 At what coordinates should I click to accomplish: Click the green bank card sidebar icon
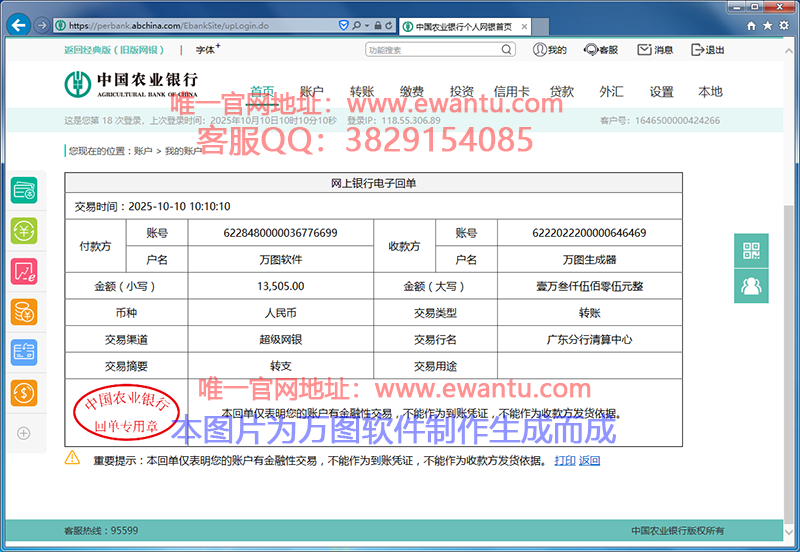point(24,190)
